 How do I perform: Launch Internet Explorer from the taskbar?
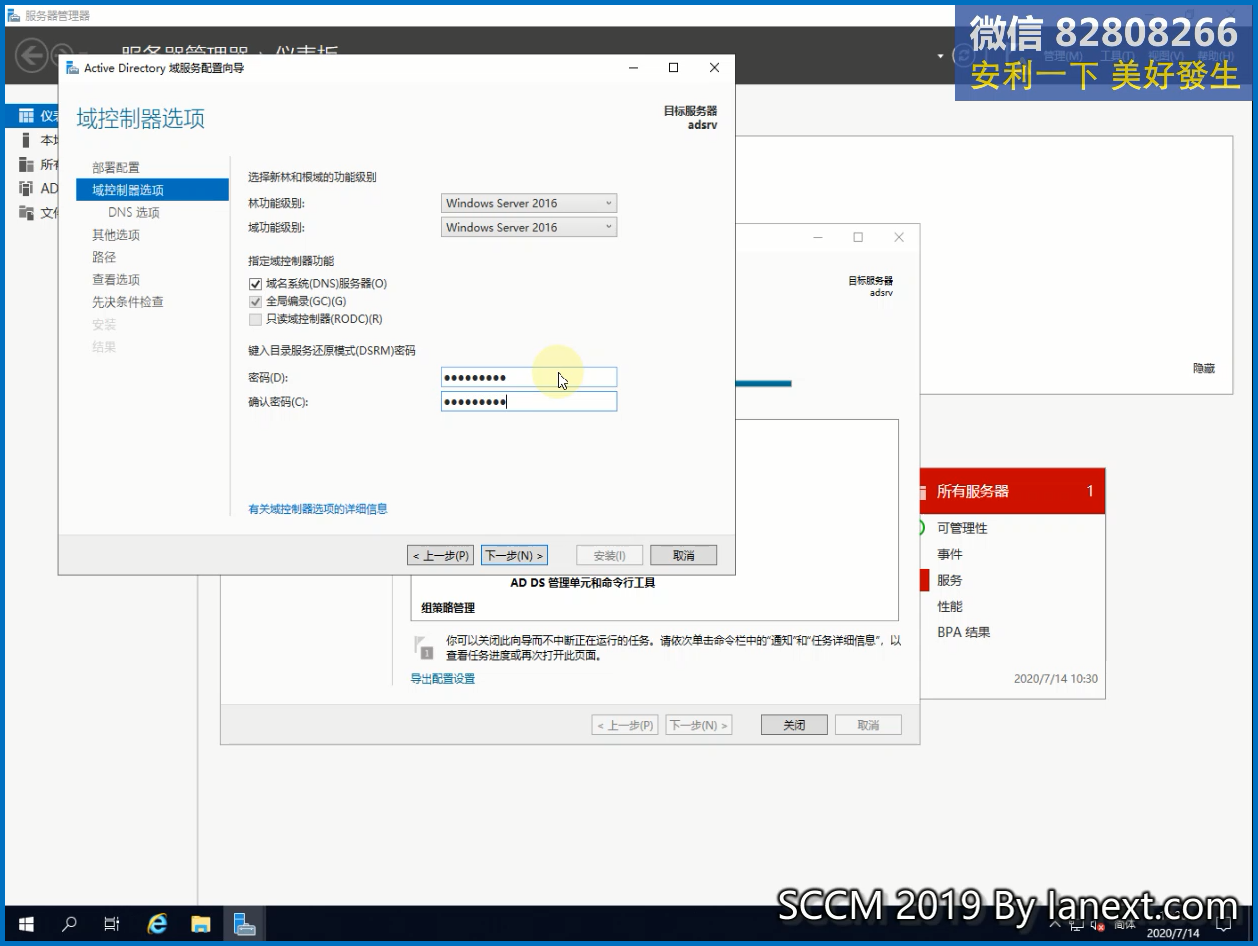[x=157, y=924]
